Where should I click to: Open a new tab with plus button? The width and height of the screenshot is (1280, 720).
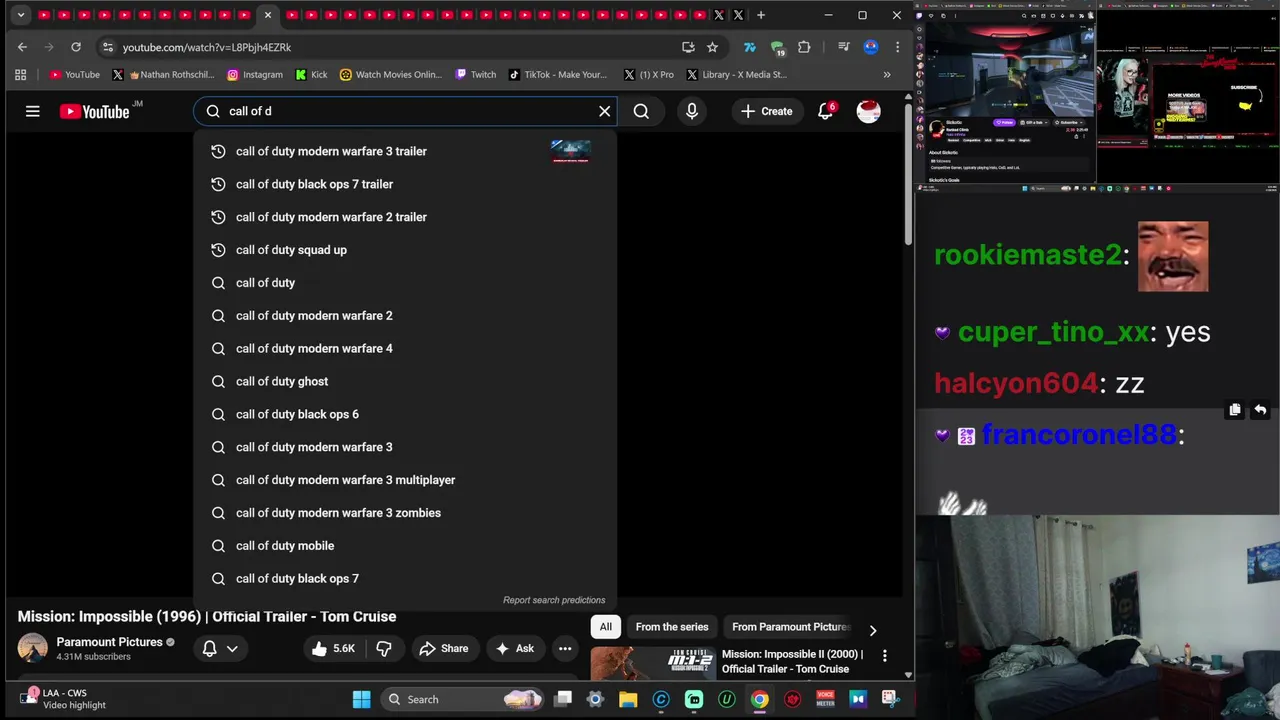tap(761, 15)
